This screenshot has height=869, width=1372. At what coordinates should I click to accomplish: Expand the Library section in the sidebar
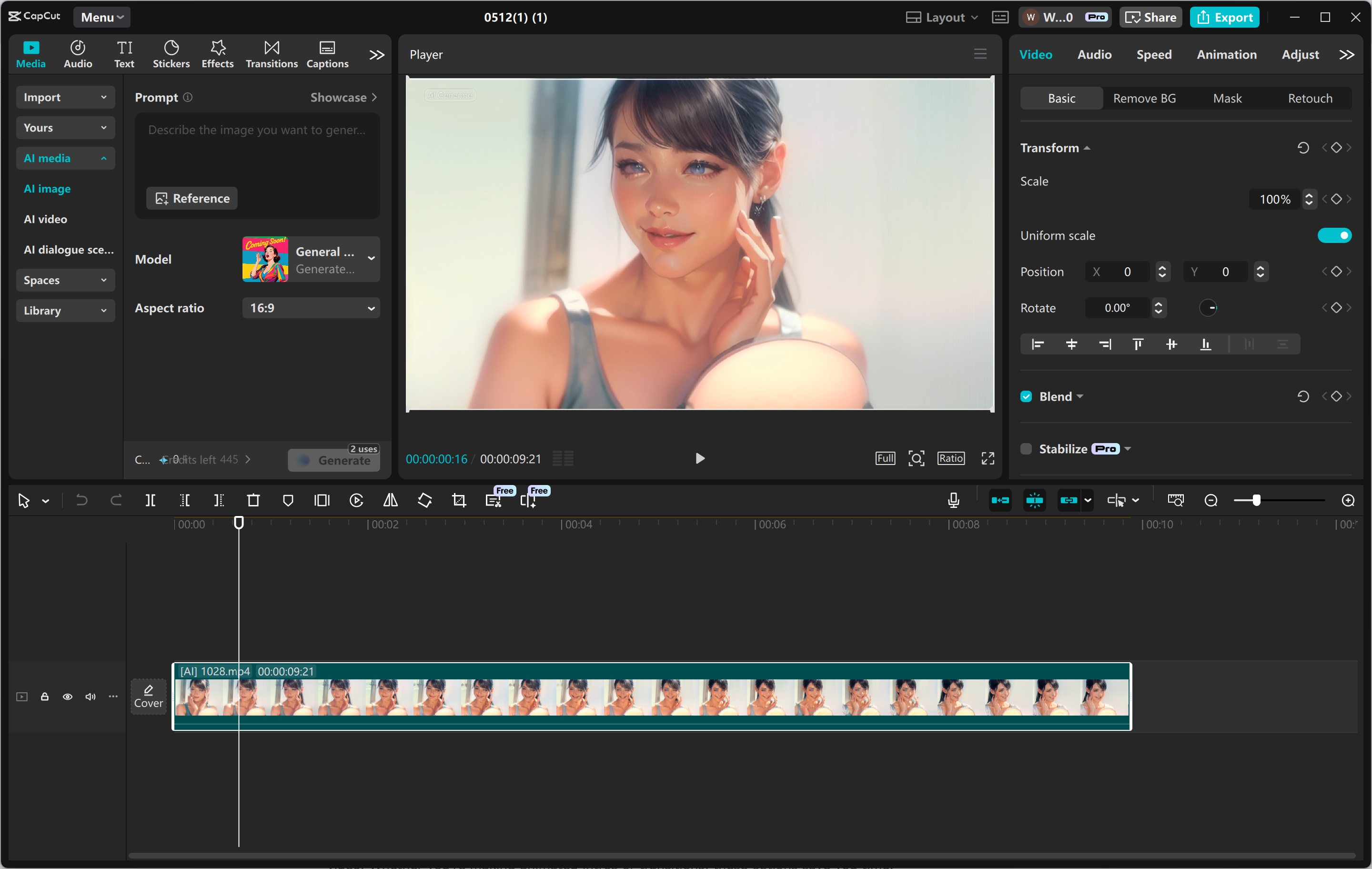[65, 311]
